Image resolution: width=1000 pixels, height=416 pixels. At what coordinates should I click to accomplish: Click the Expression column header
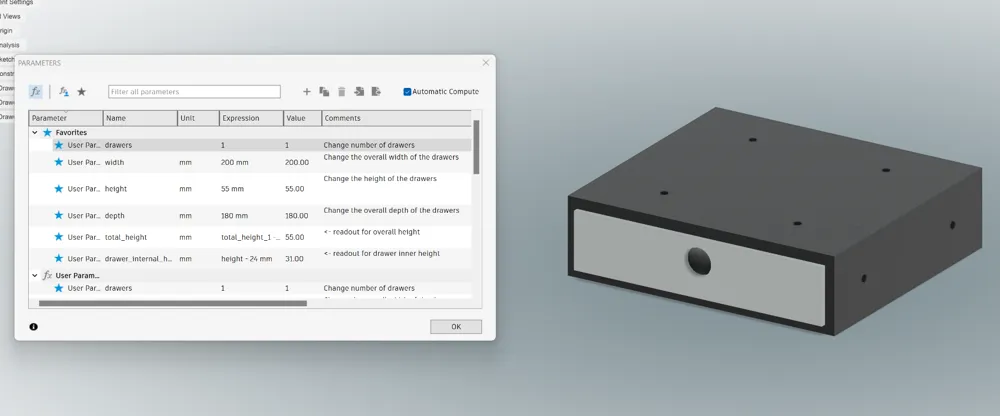[251, 118]
